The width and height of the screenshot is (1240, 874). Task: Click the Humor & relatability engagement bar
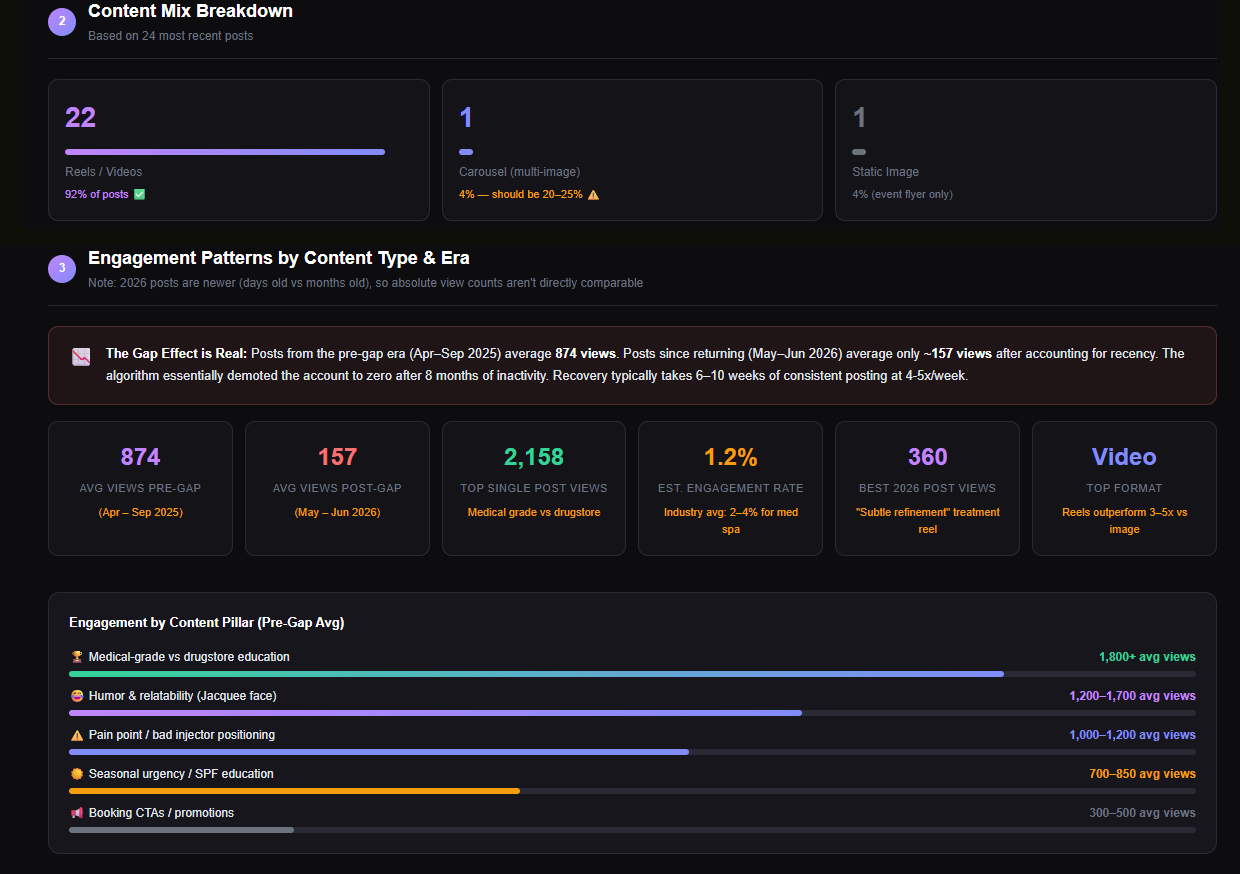click(435, 713)
